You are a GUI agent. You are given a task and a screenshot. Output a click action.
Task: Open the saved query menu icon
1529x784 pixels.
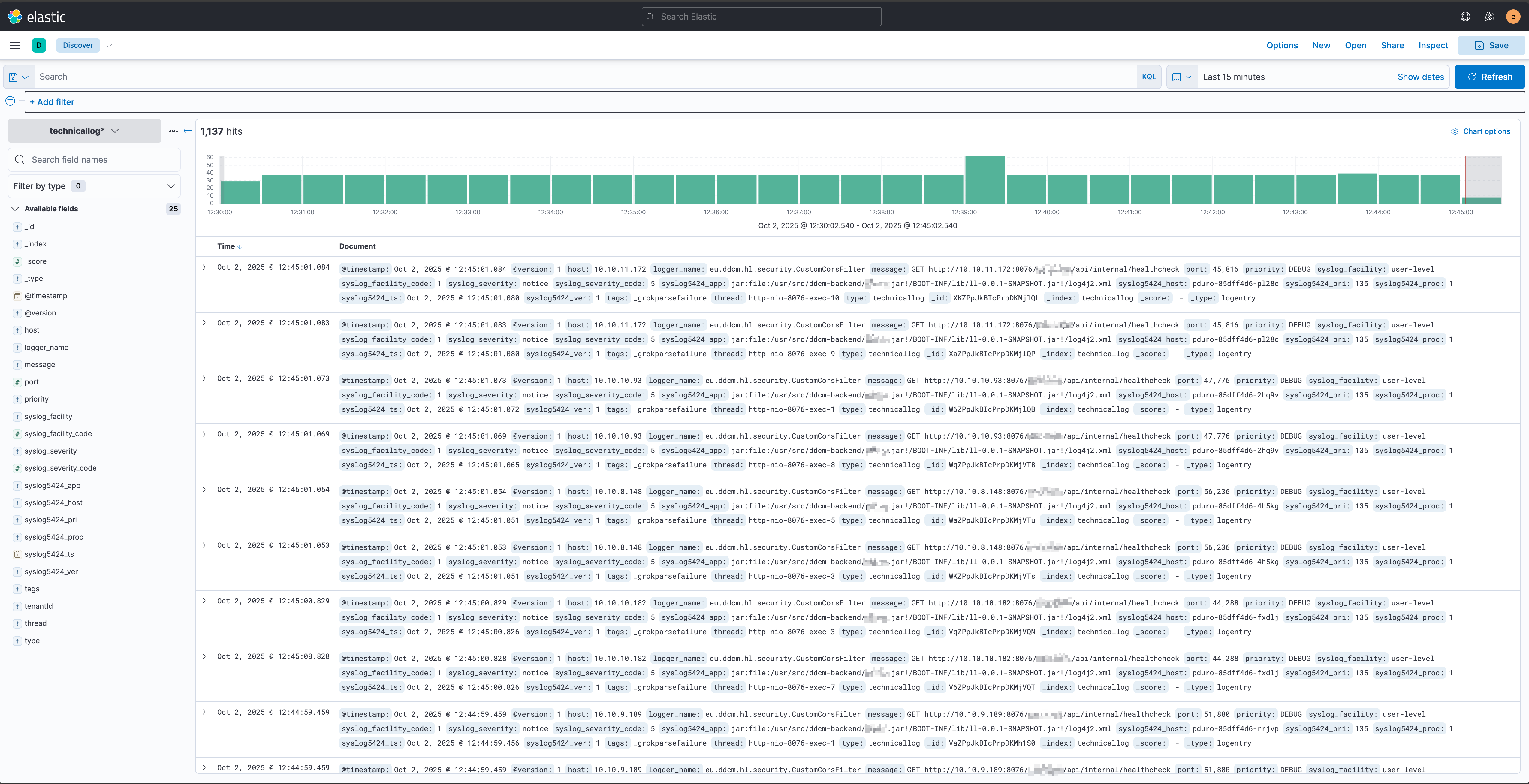pos(19,77)
